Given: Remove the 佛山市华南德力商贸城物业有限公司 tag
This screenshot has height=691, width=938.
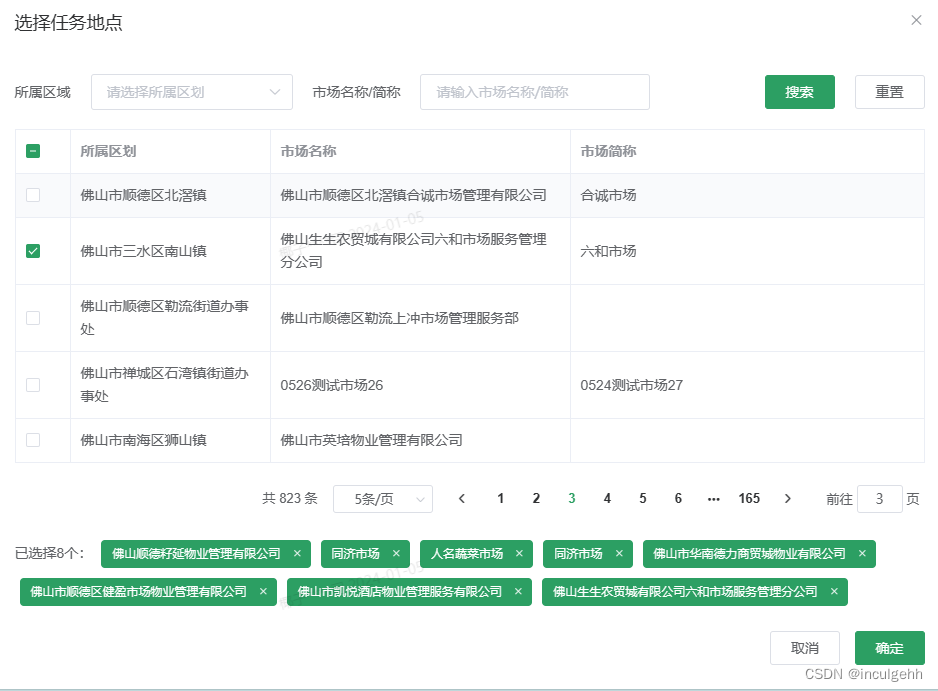Looking at the screenshot, I should pyautogui.click(x=862, y=554).
